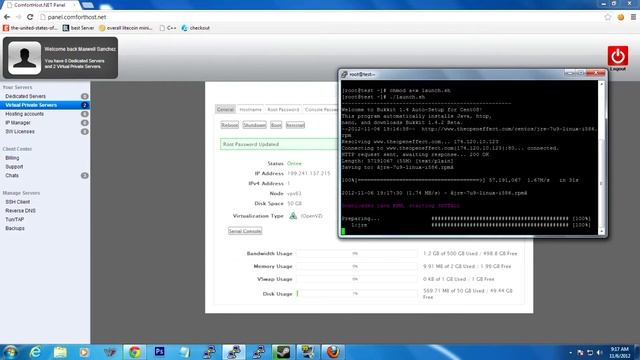Open a new browser tab
Viewport: 640px width, 360px height.
[88, 5]
